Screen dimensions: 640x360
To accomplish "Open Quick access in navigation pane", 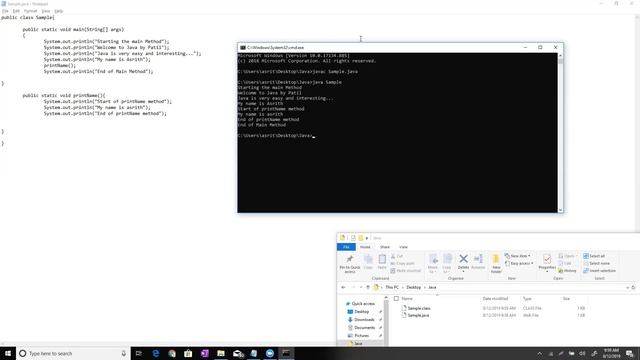I will pos(363,304).
